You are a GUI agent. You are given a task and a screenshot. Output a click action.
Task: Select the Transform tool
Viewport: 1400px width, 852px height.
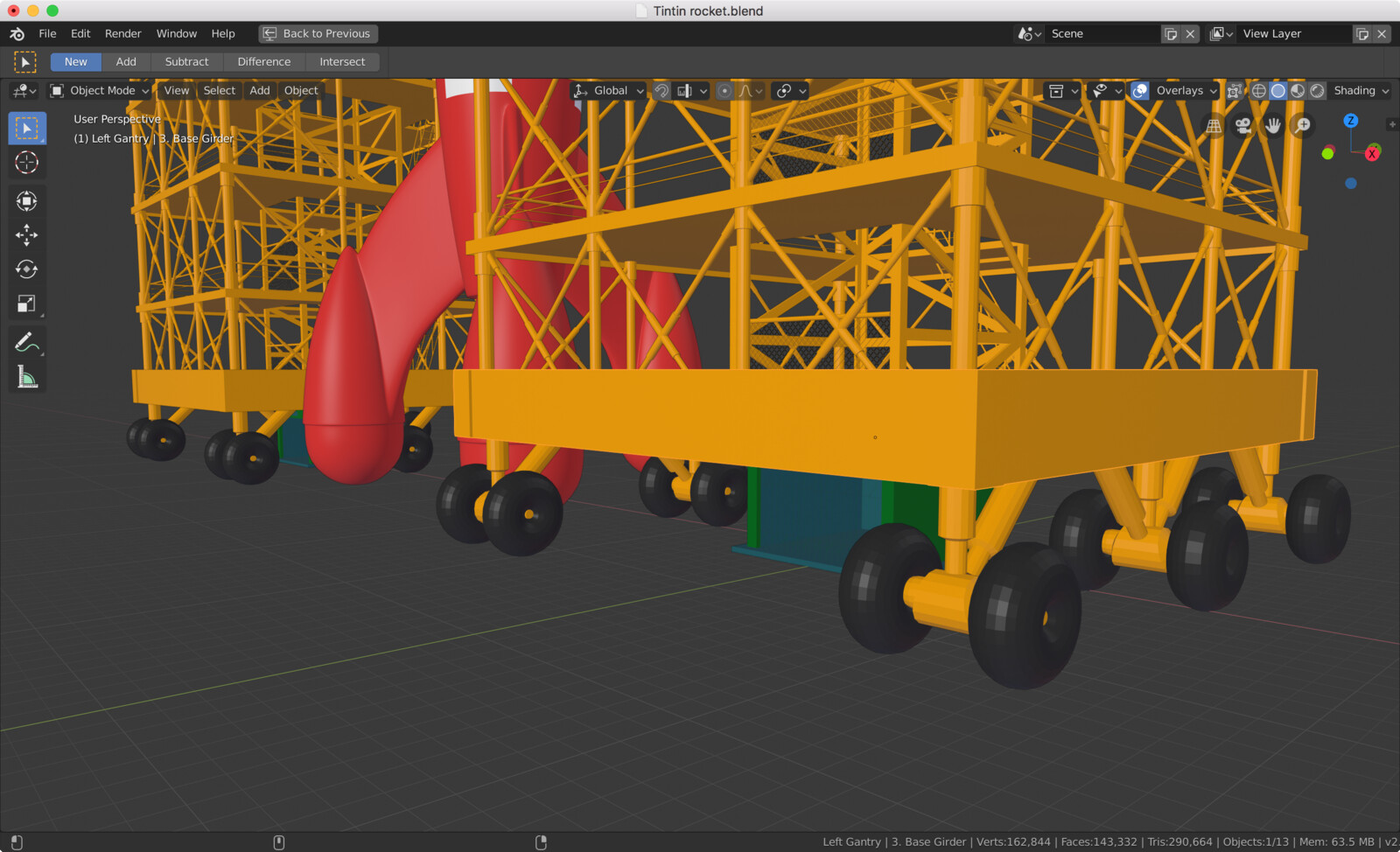tap(26, 201)
